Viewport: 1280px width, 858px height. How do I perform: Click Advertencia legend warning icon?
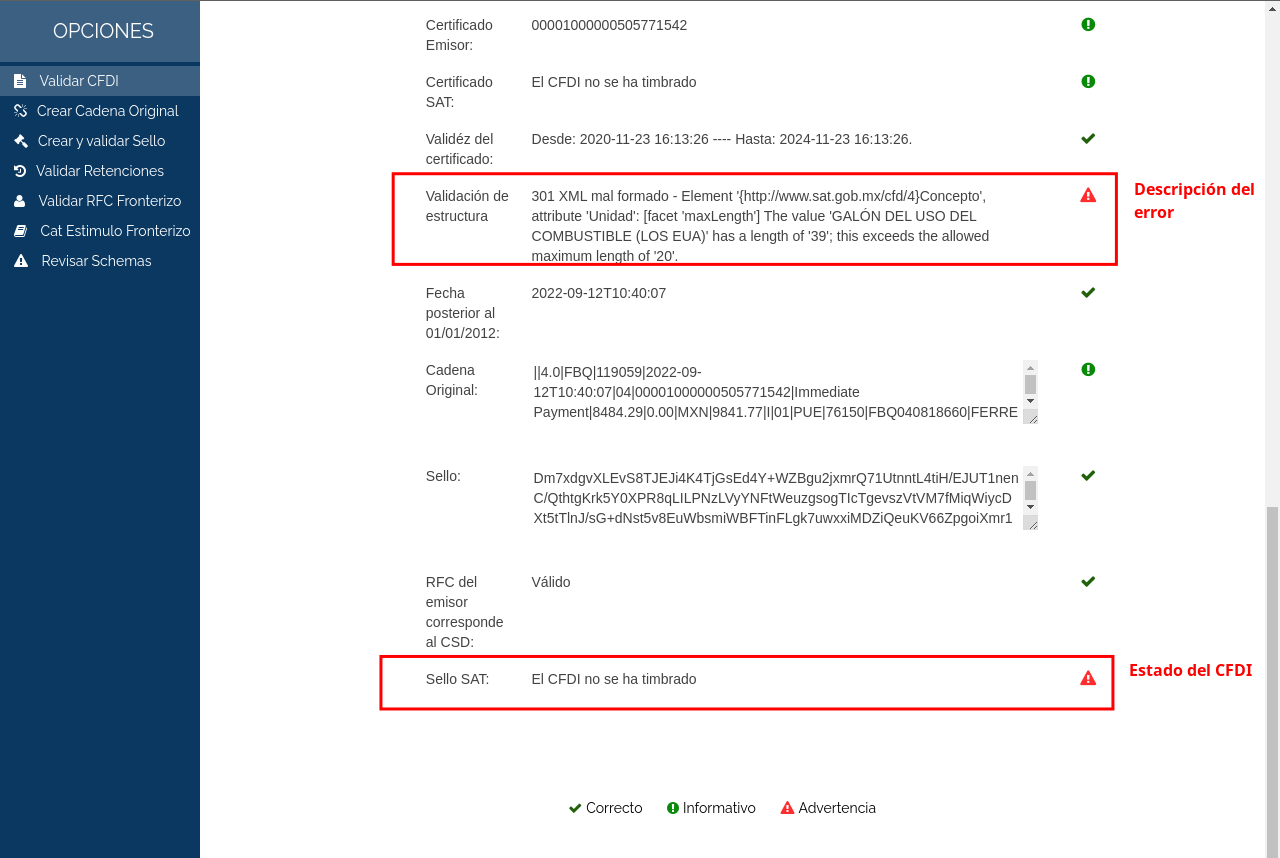787,808
